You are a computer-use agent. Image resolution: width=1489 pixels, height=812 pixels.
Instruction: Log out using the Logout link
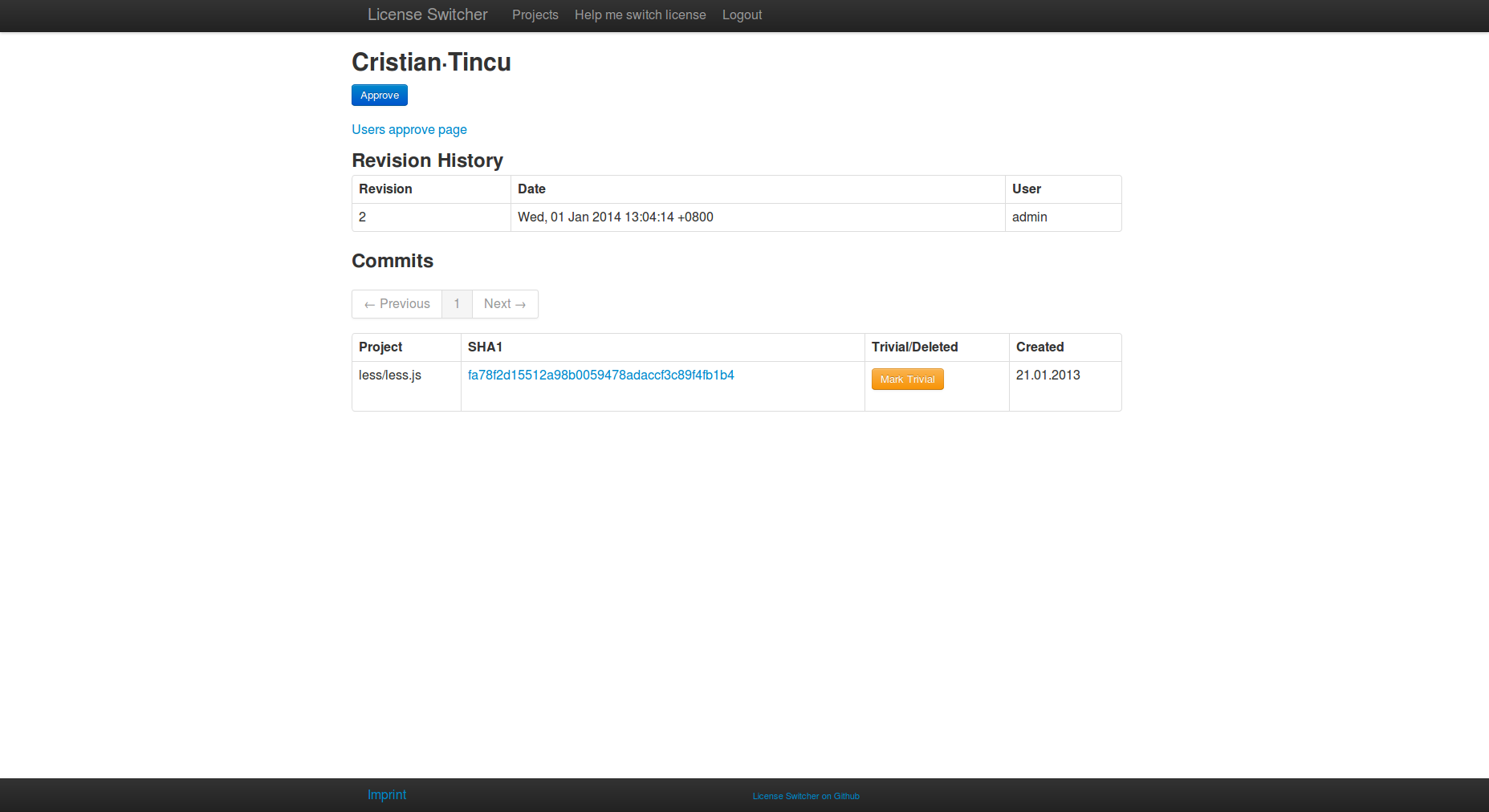click(742, 15)
